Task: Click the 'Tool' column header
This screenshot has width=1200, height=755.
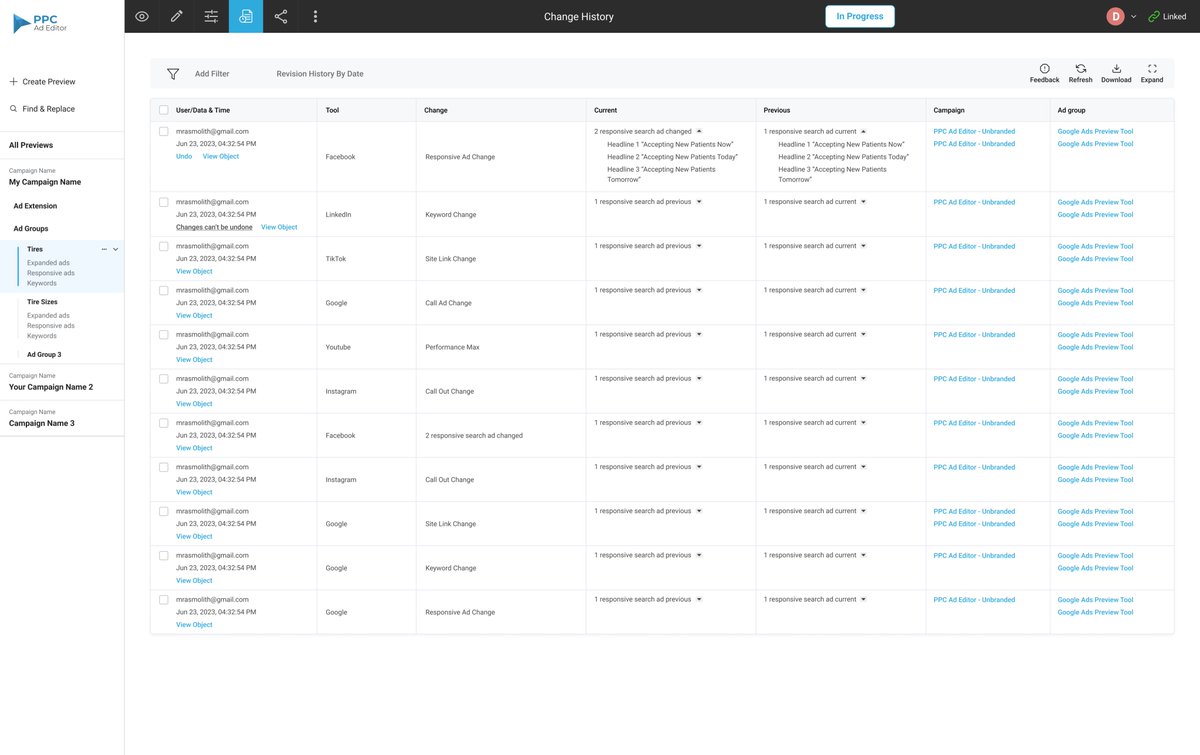Action: [332, 110]
